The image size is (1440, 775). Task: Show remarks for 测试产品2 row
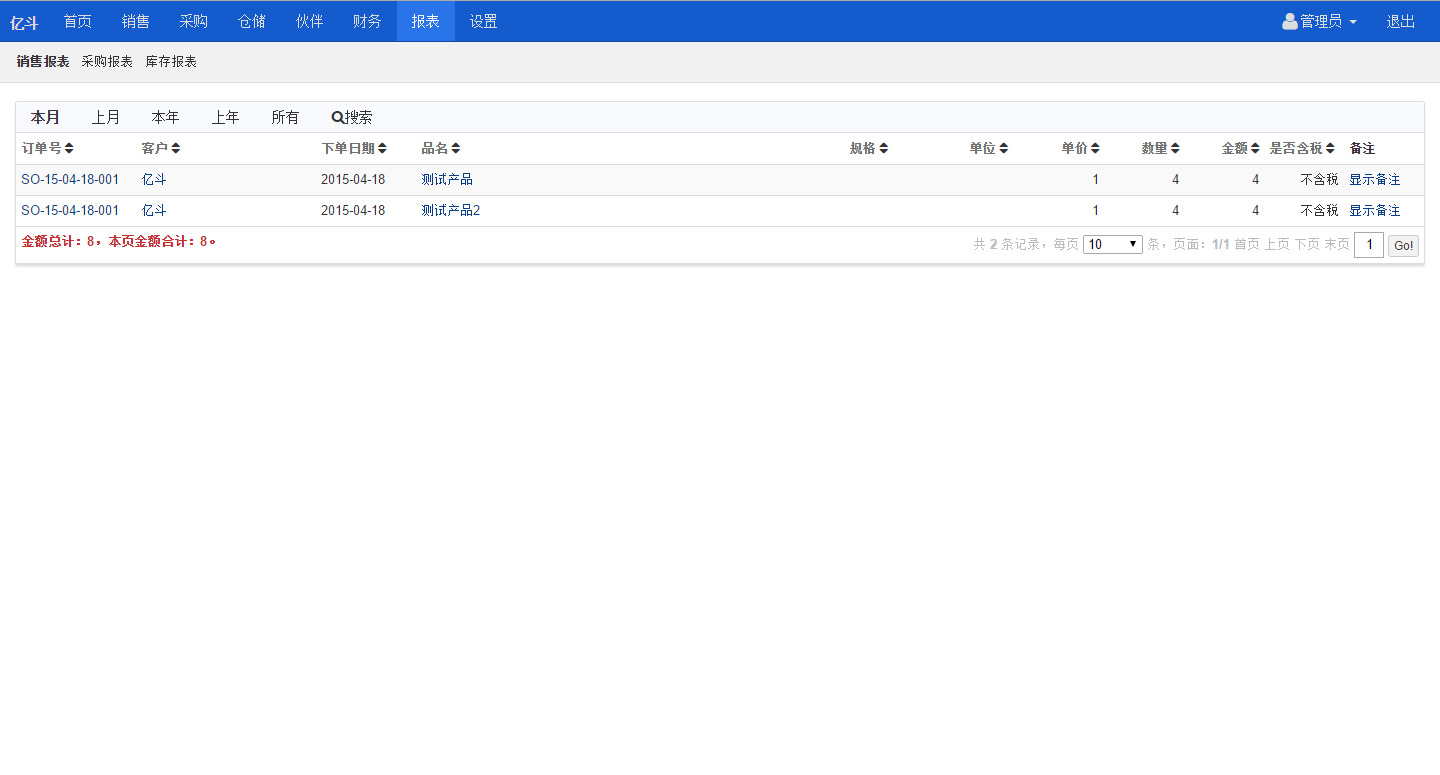click(x=1374, y=210)
